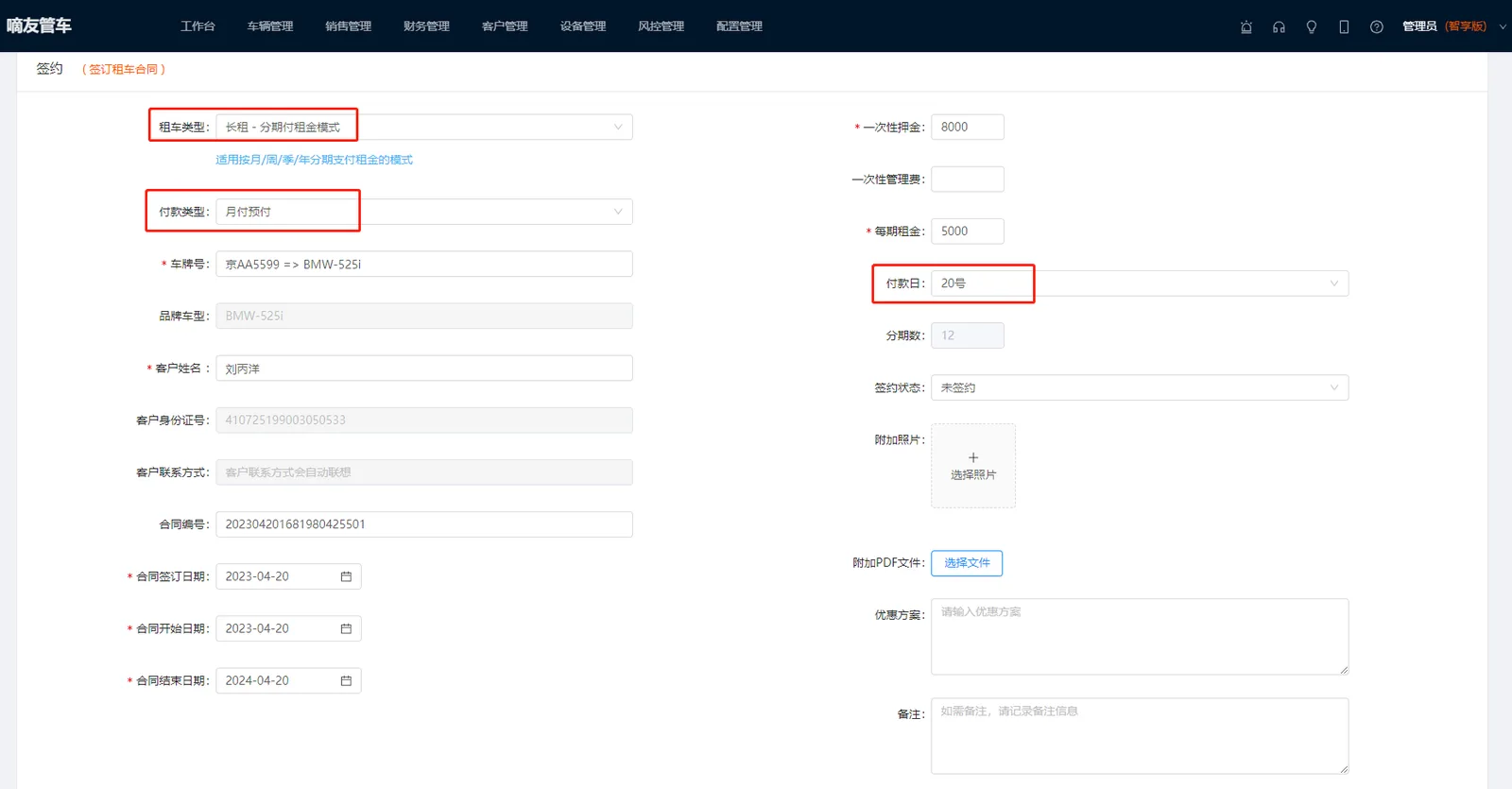Click the plus 选择照片 upload box

pyautogui.click(x=973, y=466)
